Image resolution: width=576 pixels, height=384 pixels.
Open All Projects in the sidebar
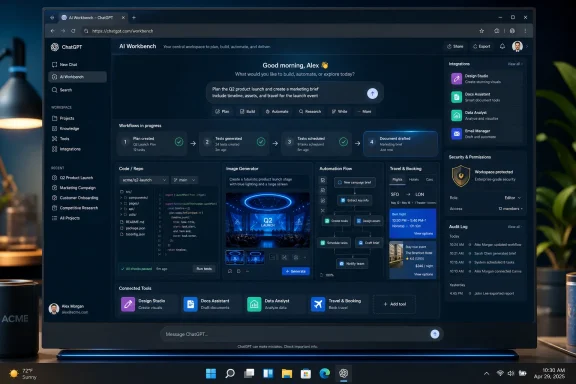pos(66,218)
